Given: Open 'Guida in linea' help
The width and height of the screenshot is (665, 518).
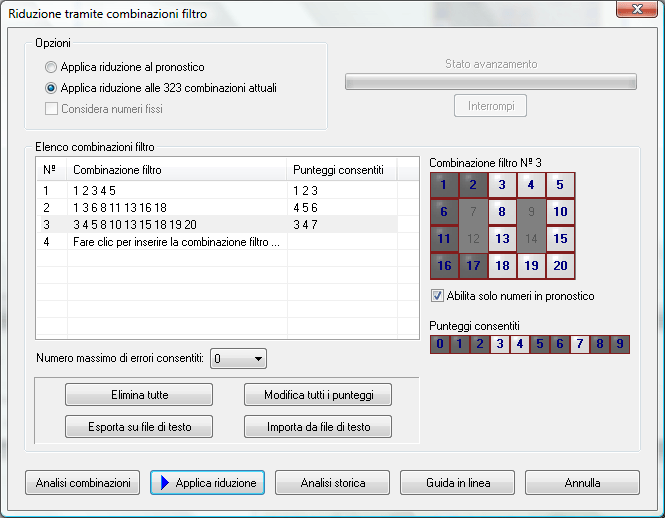Looking at the screenshot, I should click(x=457, y=483).
